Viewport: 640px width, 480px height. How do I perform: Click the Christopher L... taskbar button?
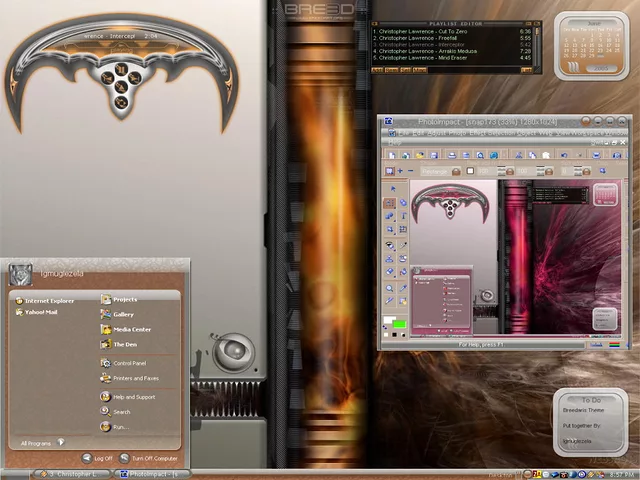[72, 474]
